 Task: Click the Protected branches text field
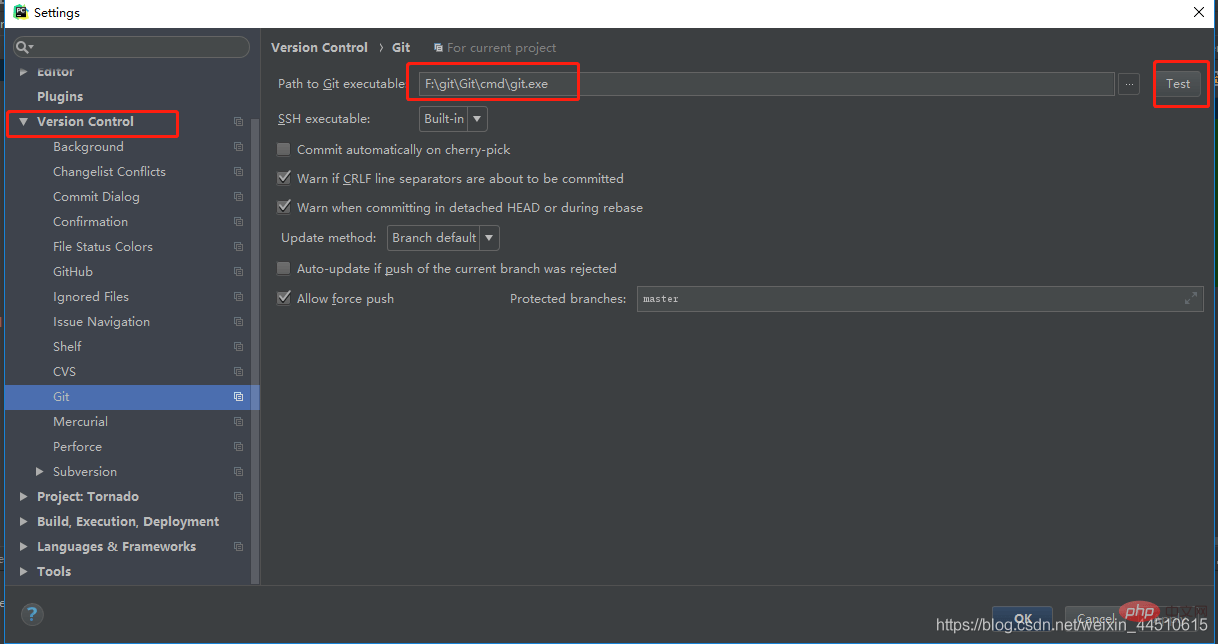click(919, 299)
